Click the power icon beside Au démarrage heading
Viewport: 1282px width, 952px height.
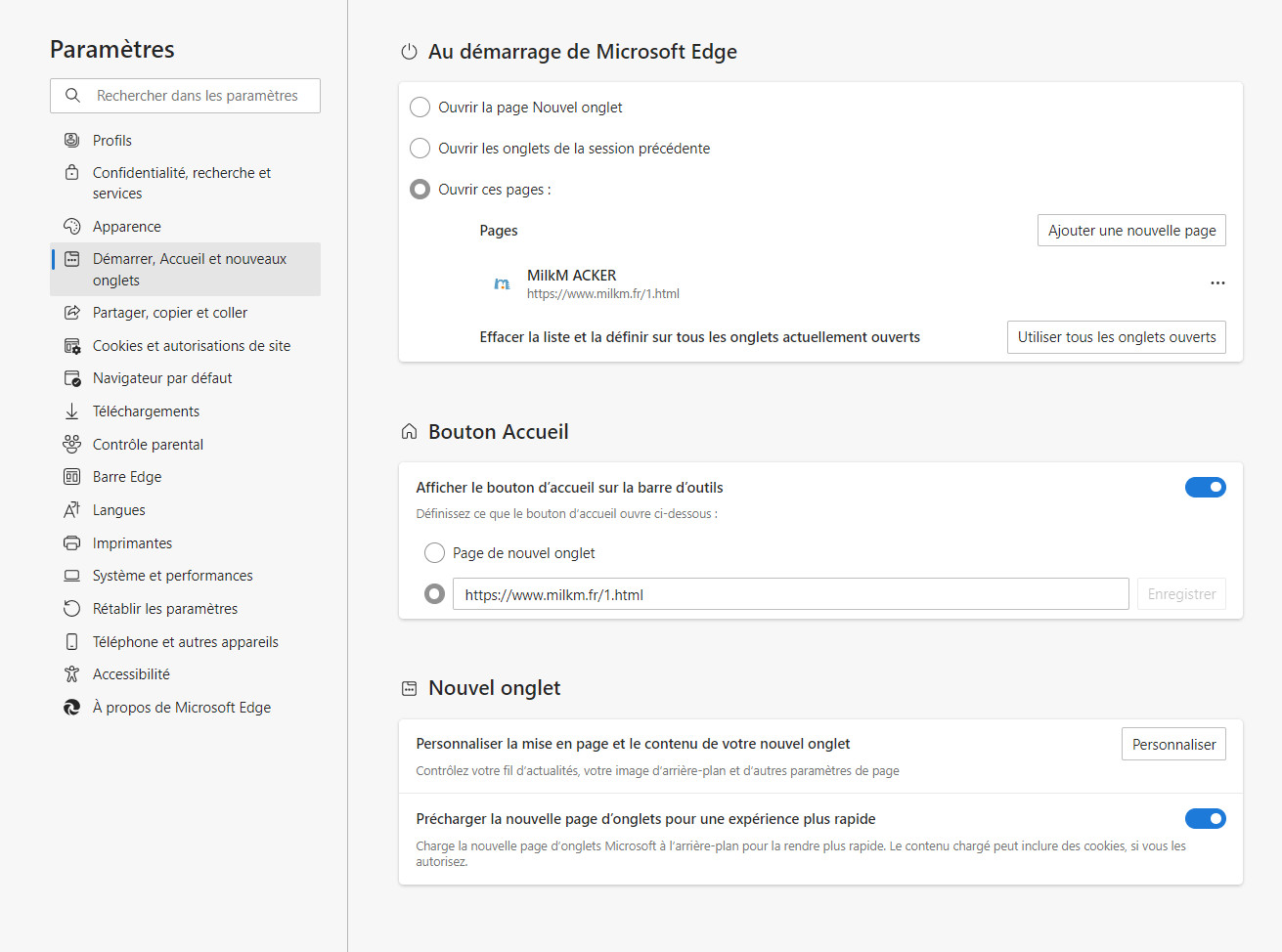click(409, 52)
